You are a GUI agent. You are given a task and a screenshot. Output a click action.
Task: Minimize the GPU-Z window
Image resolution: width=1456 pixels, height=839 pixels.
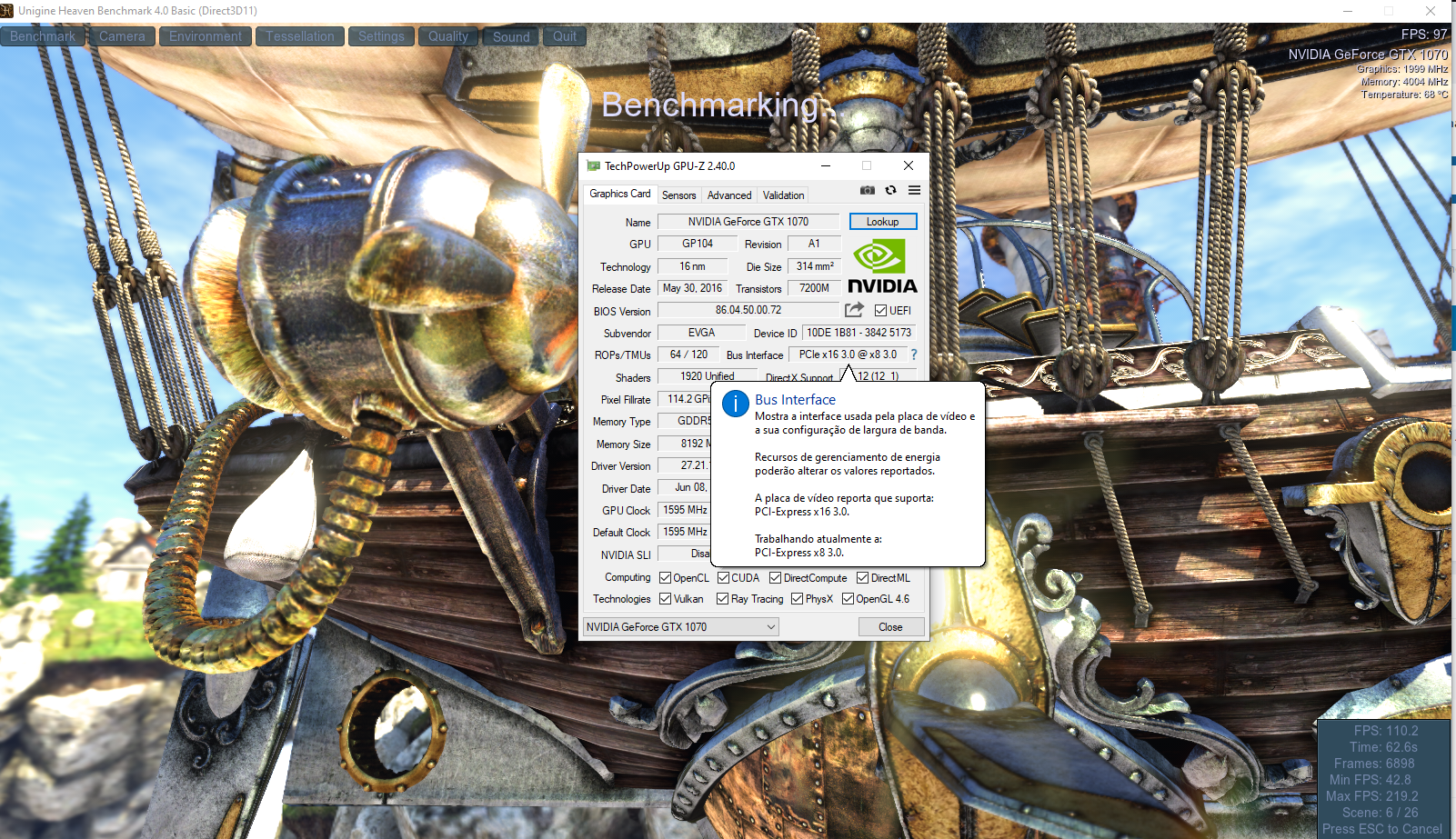(x=826, y=165)
